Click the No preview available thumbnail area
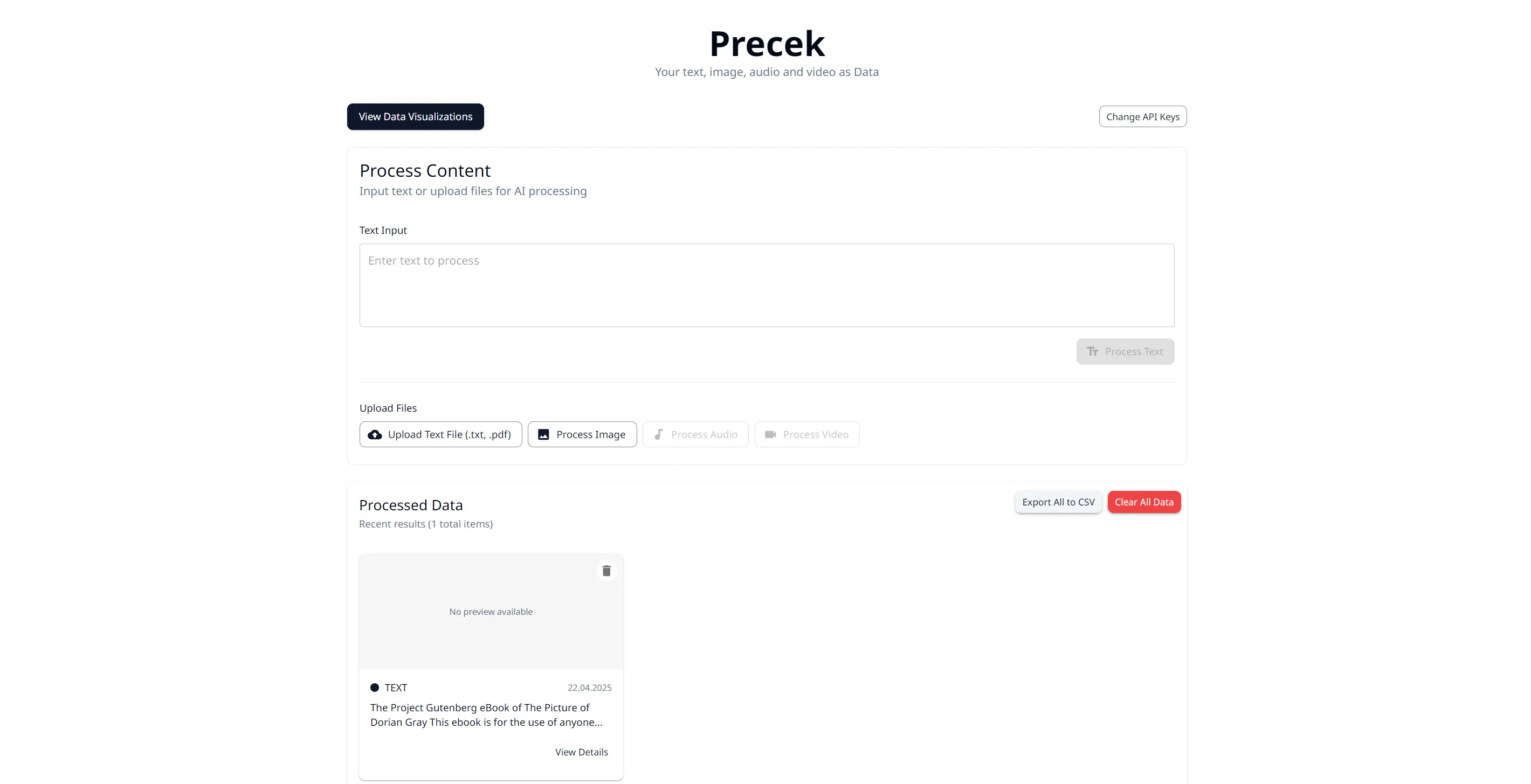 (491, 612)
